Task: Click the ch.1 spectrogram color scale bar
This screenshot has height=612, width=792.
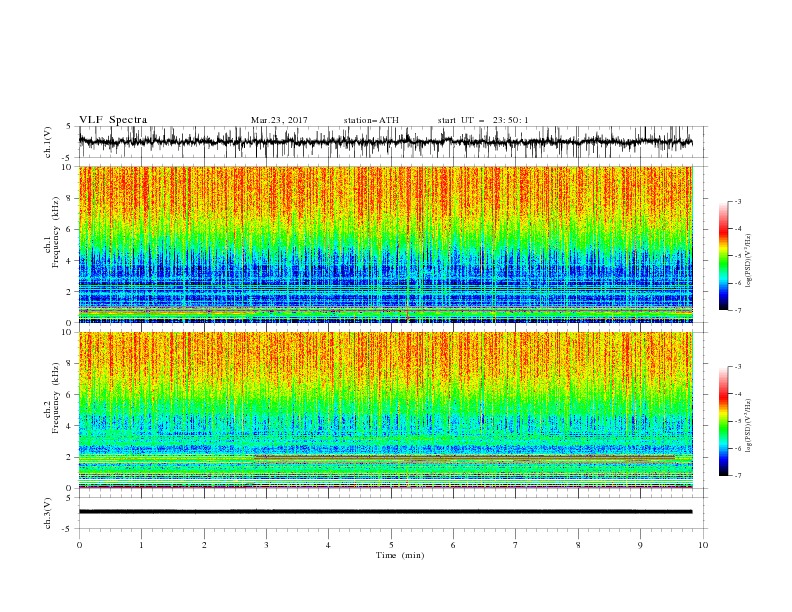Action: 723,256
